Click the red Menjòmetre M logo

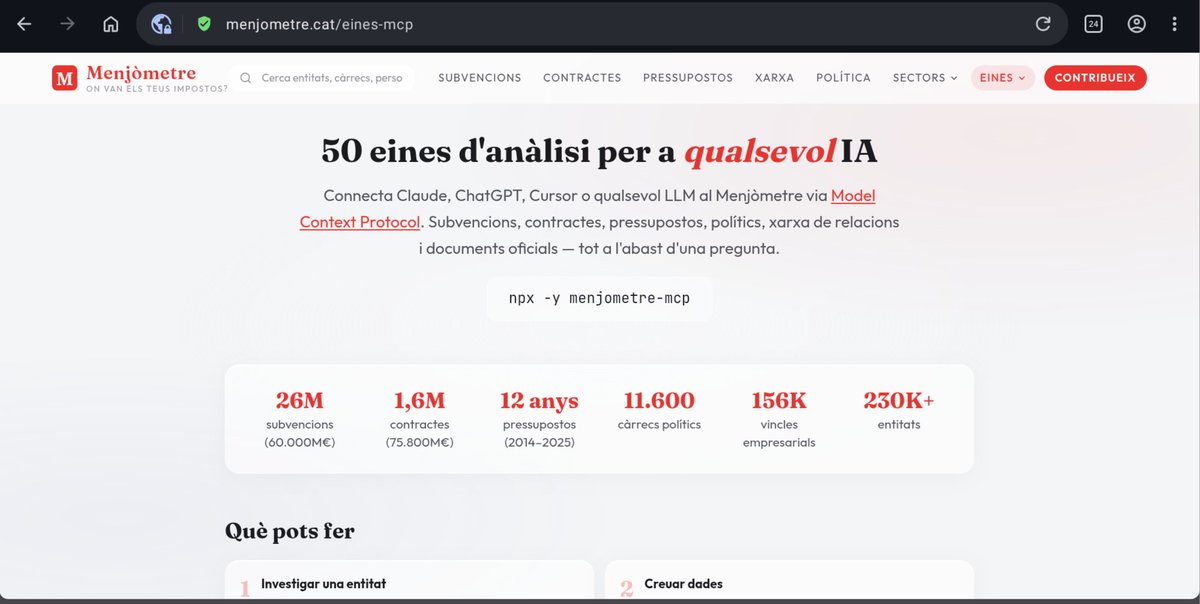(x=65, y=78)
